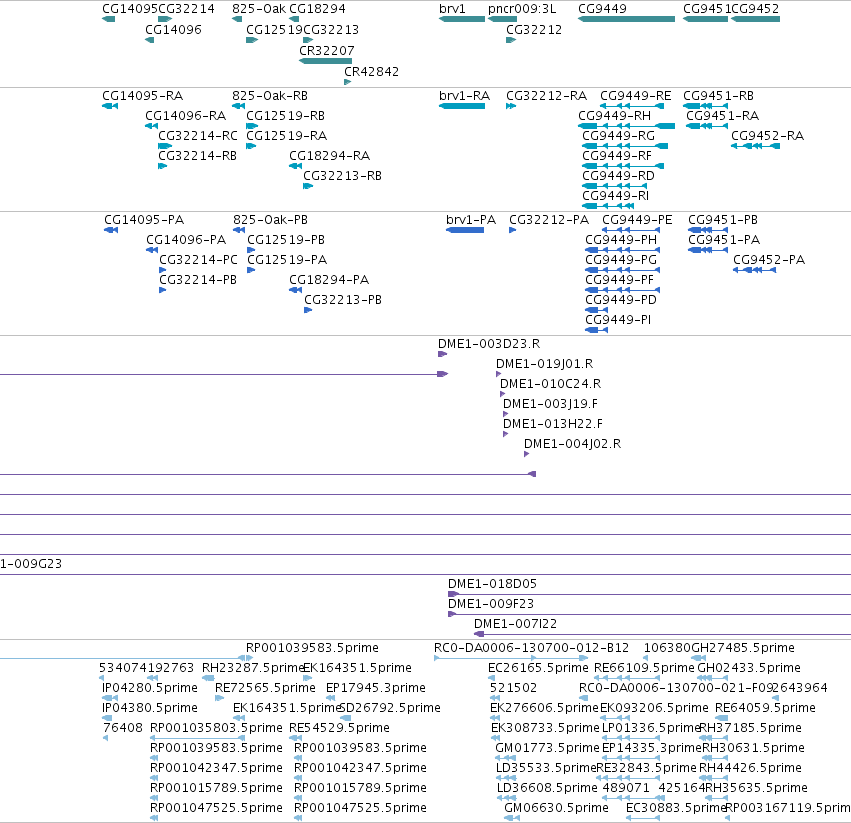Screen dimensions: 851x823
Task: Select the CG9449-RF transcript label
Action: (x=617, y=156)
